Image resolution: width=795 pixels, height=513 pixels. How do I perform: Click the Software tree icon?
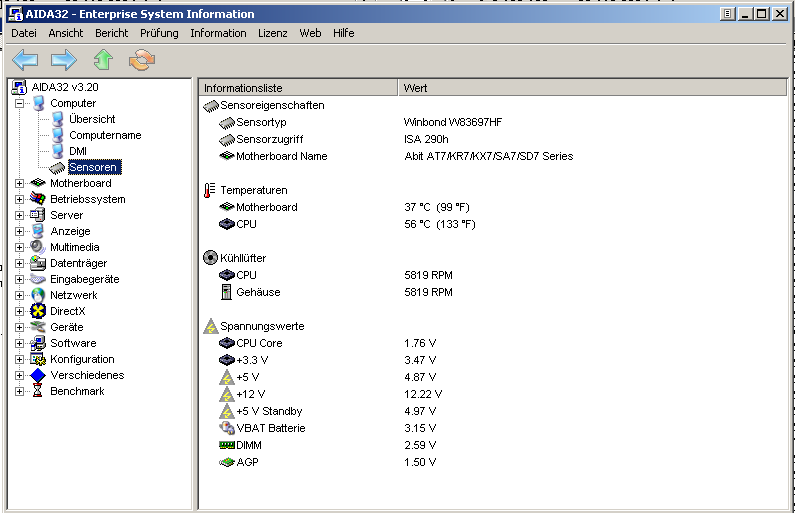pyautogui.click(x=38, y=343)
